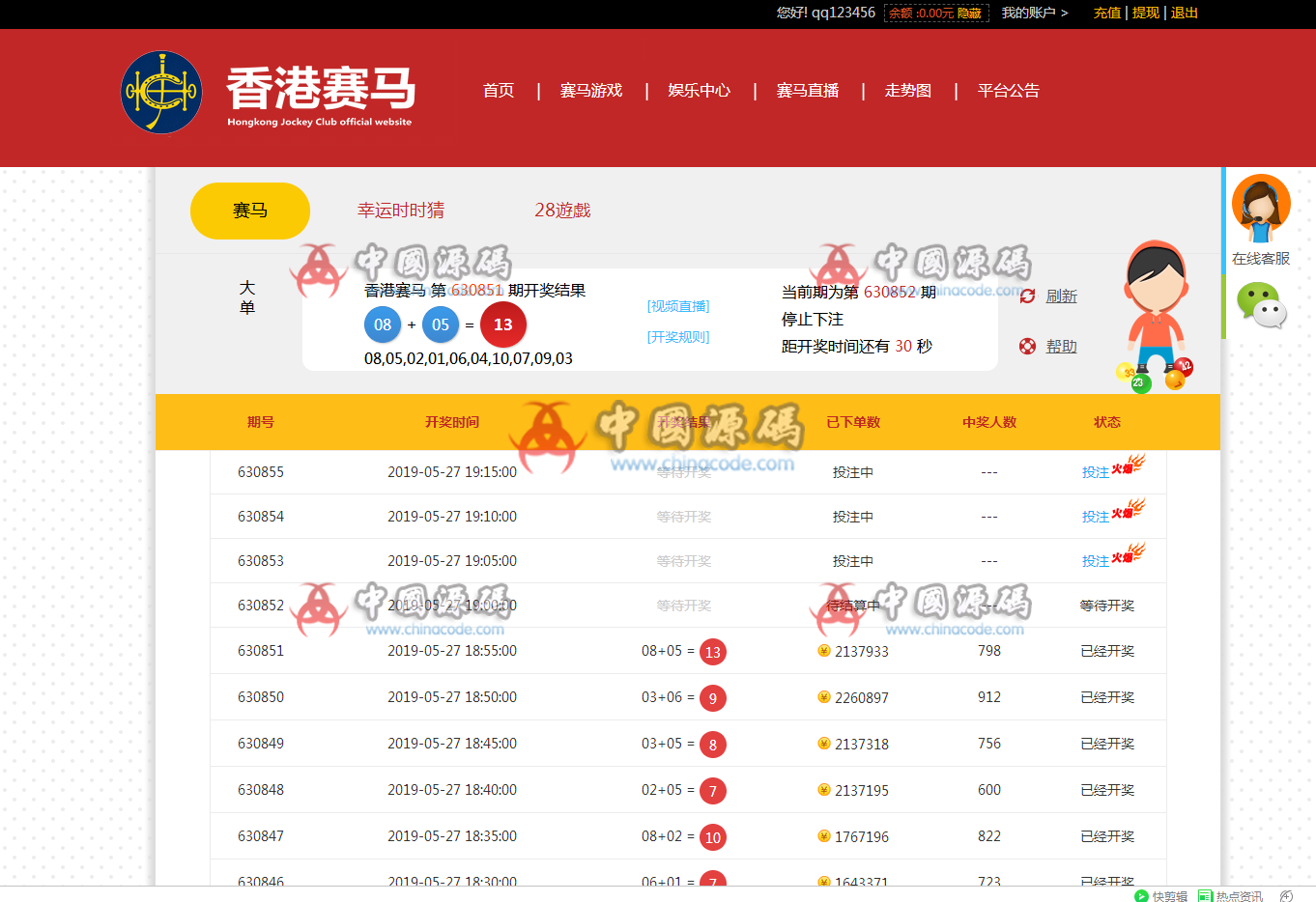Image resolution: width=1316 pixels, height=902 pixels.
Task: Click the blue ball numbered 05
Action: pos(441,324)
